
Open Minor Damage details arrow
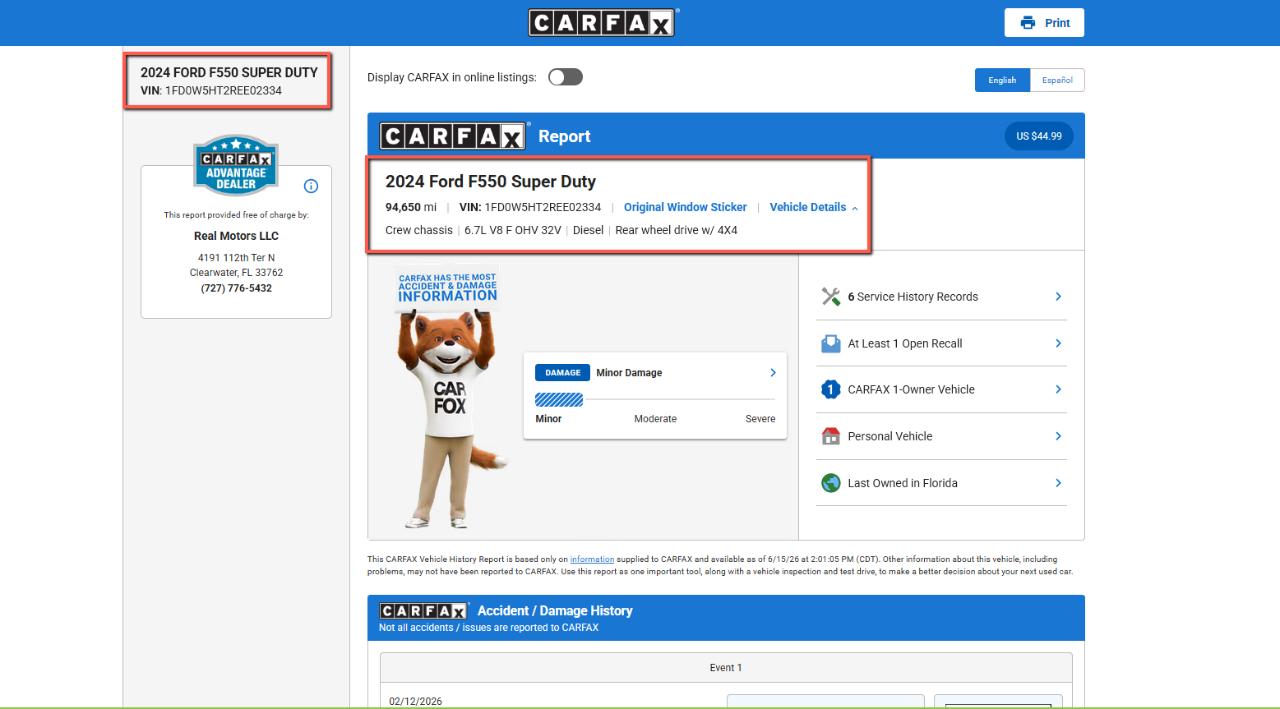[x=772, y=373]
